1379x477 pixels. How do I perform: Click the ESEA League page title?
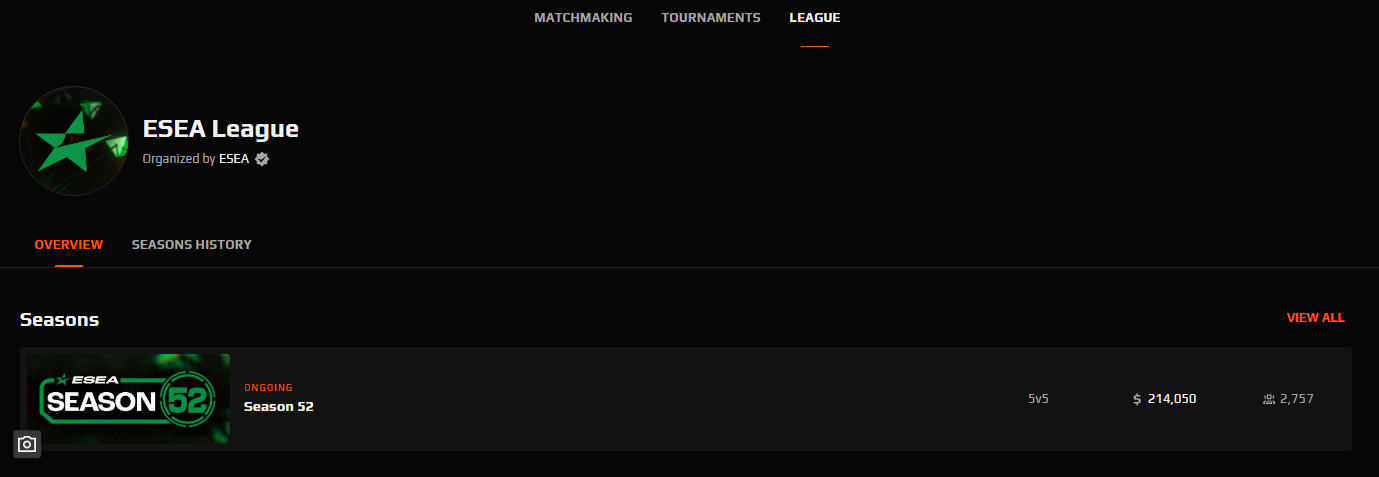221,129
